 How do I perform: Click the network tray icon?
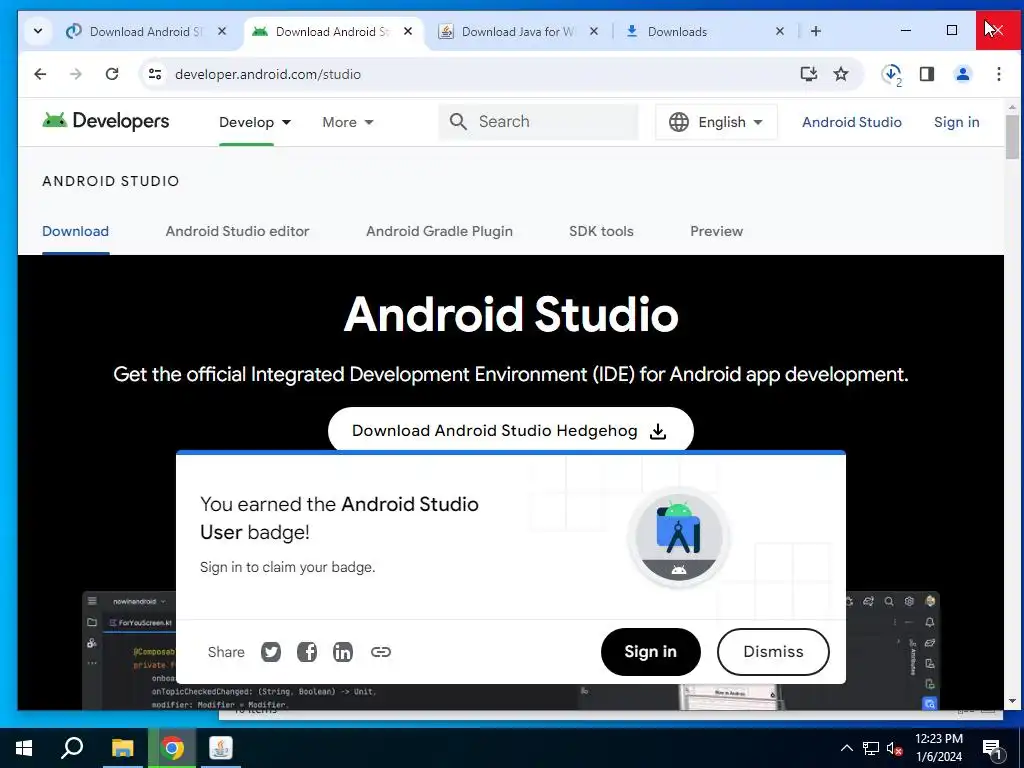[871, 748]
